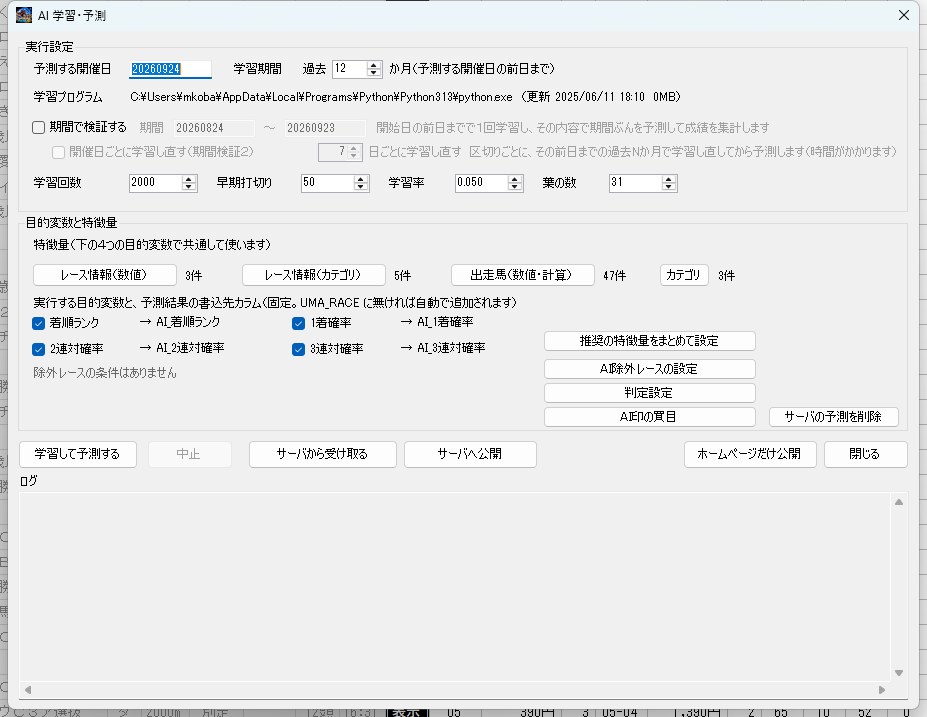The image size is (927, 717).
Task: Toggle 1着確率 checkbox
Action: pyautogui.click(x=299, y=323)
